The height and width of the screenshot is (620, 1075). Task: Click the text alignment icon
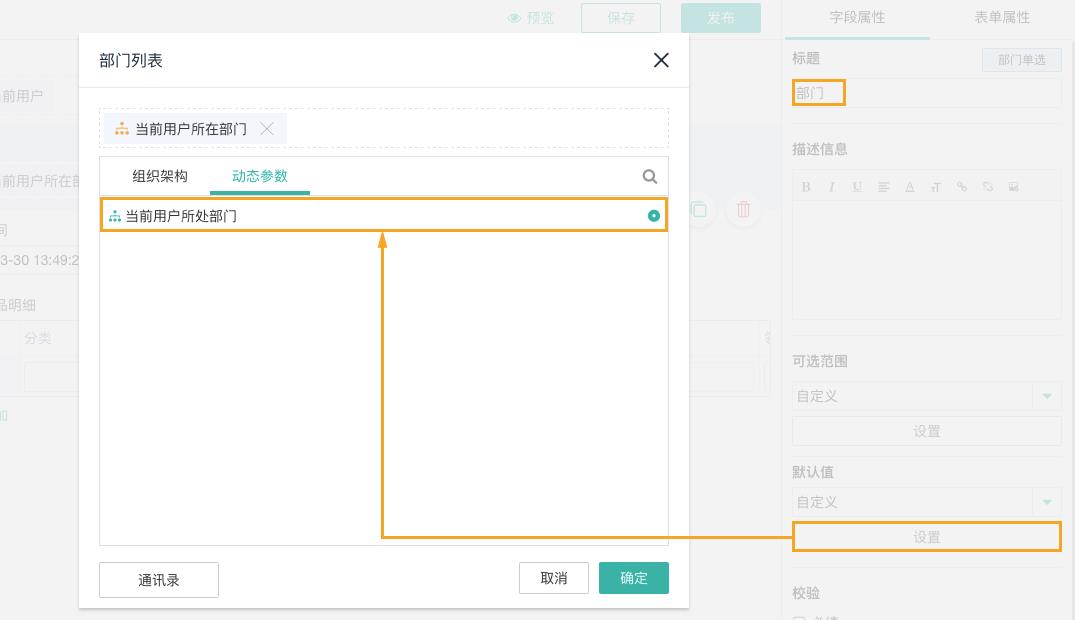coord(883,187)
